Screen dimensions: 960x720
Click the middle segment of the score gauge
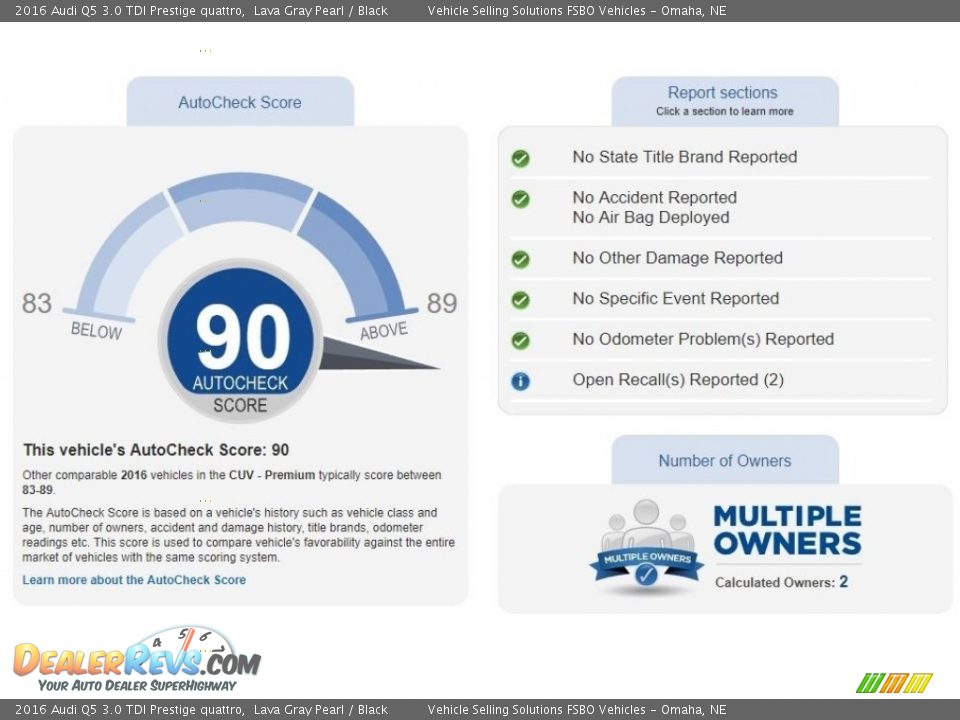[x=240, y=201]
